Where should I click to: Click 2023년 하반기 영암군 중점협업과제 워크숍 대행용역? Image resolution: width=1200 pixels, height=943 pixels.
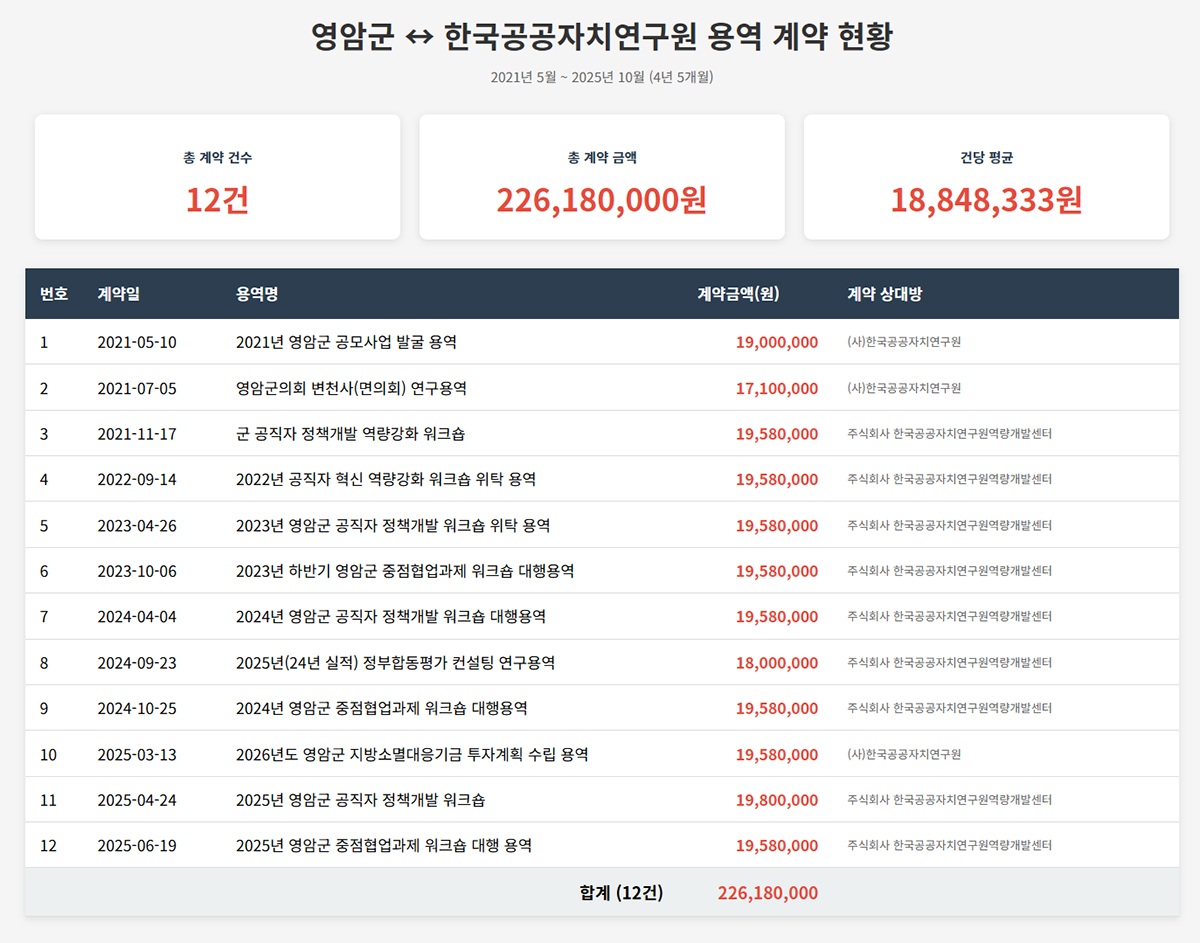pyautogui.click(x=405, y=571)
